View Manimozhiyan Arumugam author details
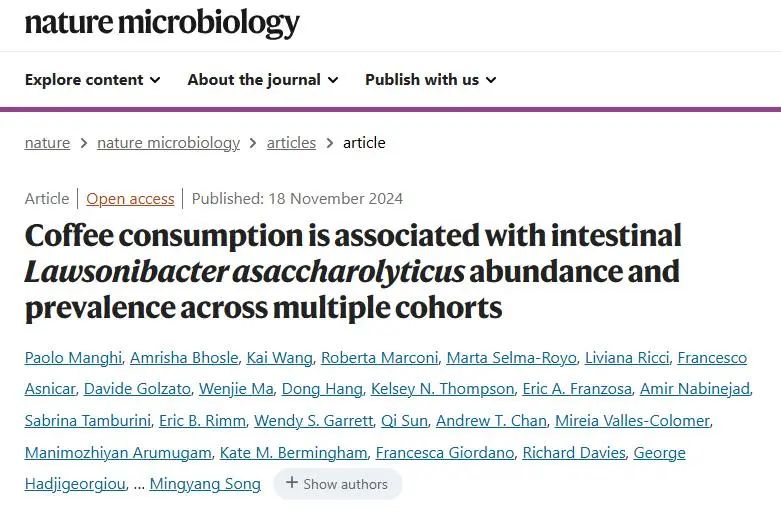Screen dimensions: 781x508 [x=118, y=453]
